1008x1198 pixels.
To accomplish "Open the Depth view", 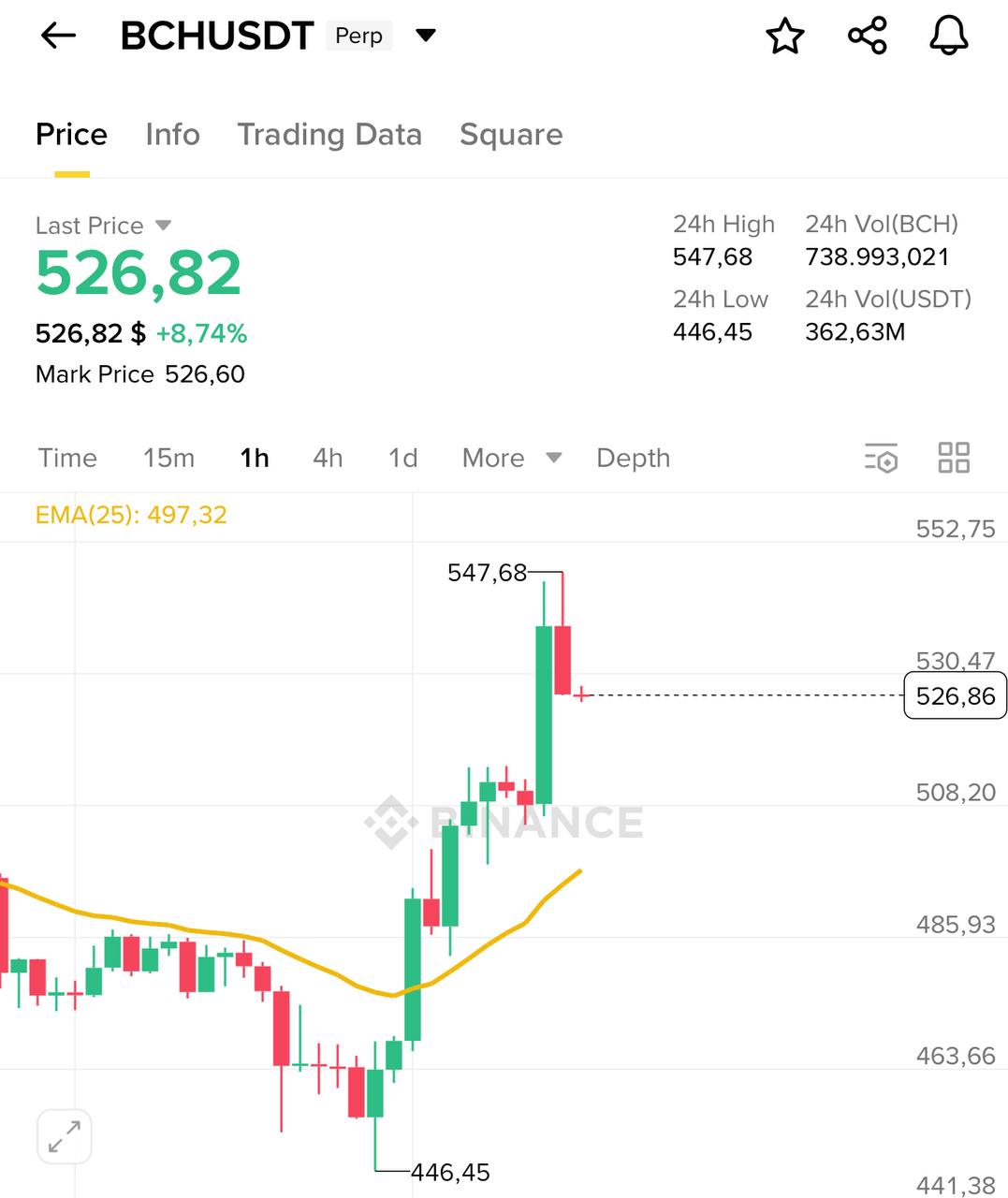I will tap(633, 458).
